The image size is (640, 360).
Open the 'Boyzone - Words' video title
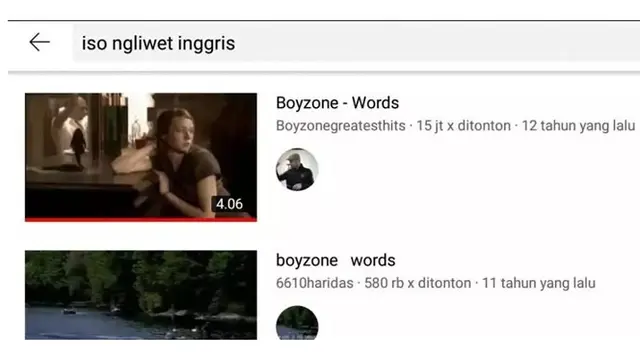(x=337, y=103)
